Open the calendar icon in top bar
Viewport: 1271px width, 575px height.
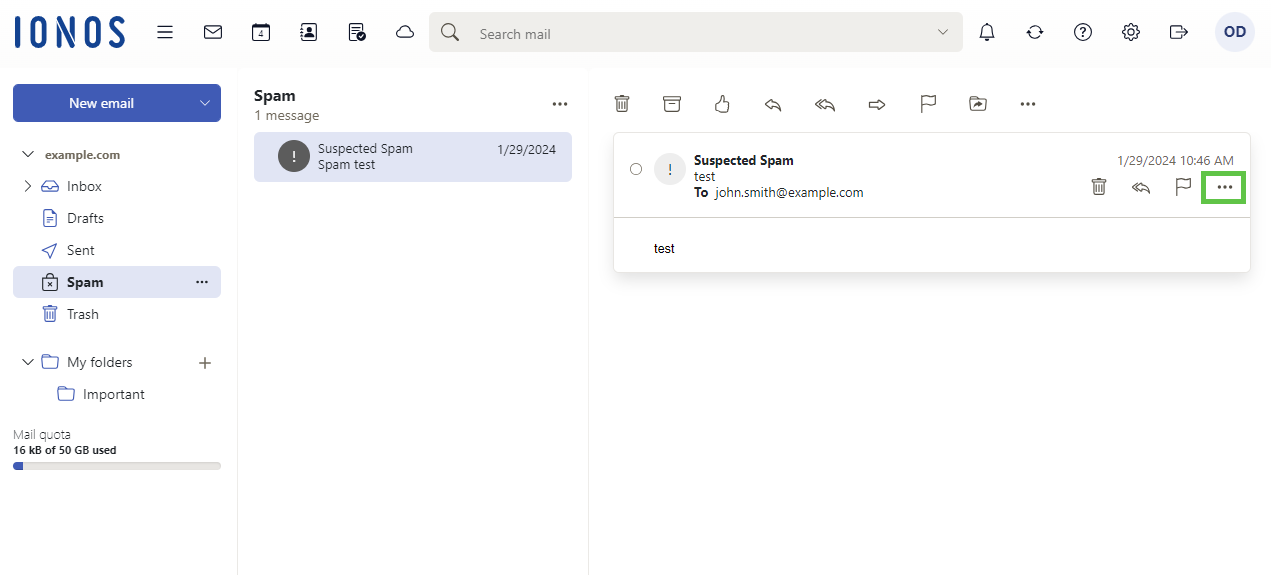pos(261,32)
